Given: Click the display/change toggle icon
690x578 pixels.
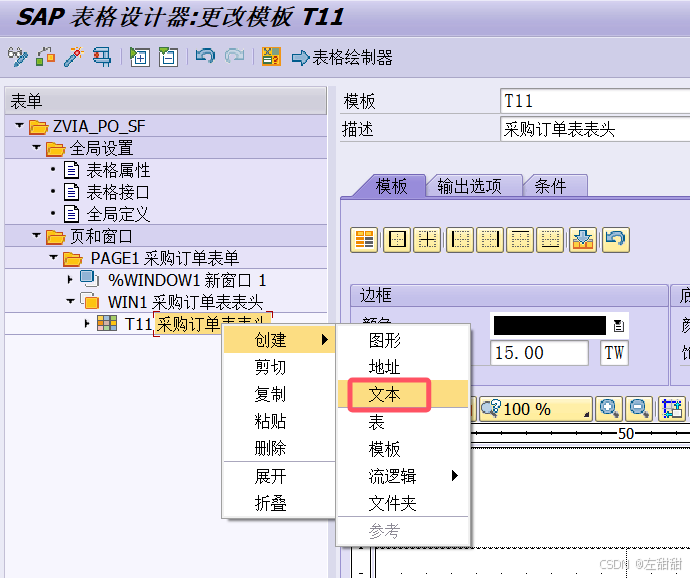Looking at the screenshot, I should click(x=18, y=57).
